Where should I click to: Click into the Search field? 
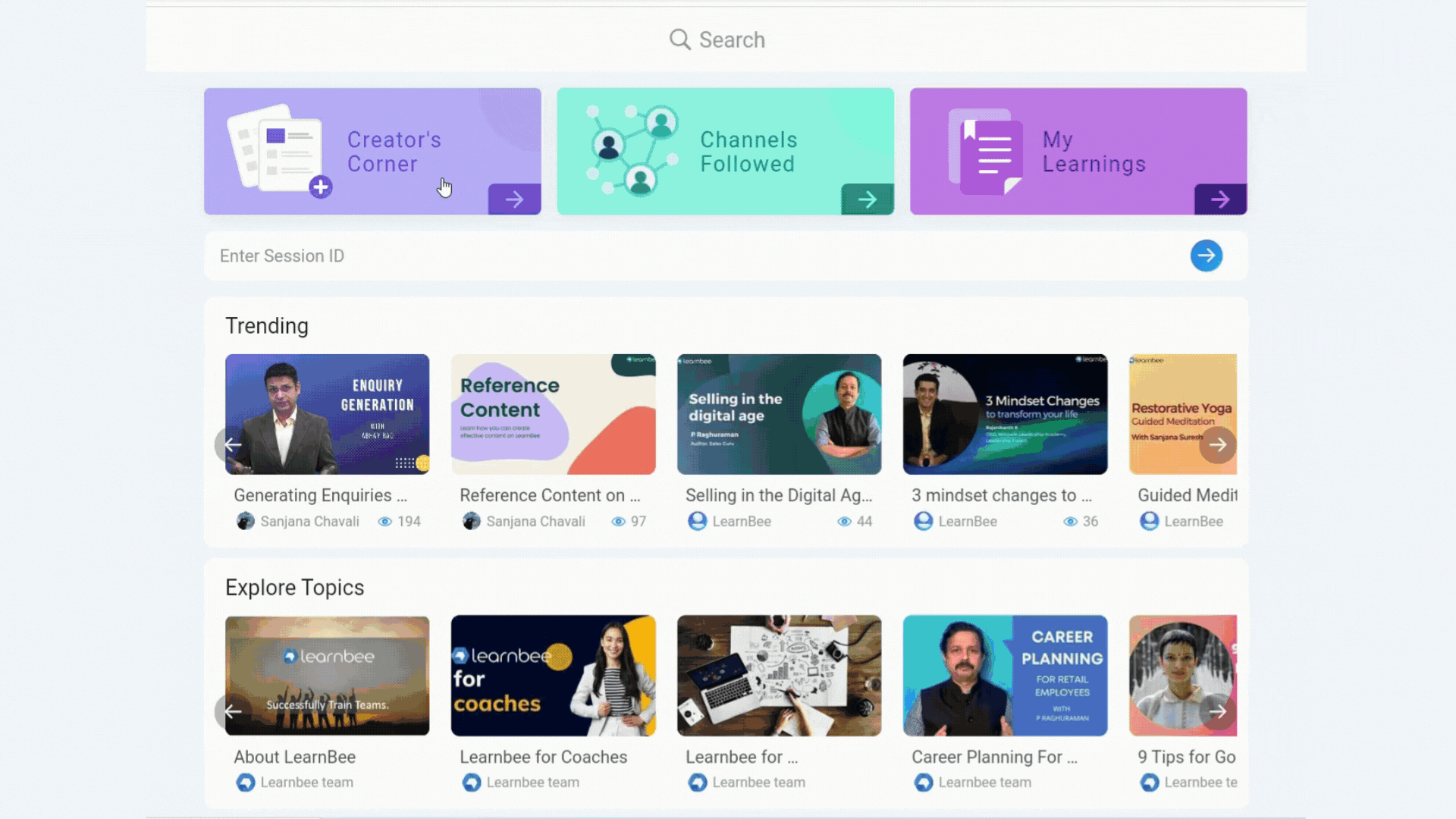[726, 39]
